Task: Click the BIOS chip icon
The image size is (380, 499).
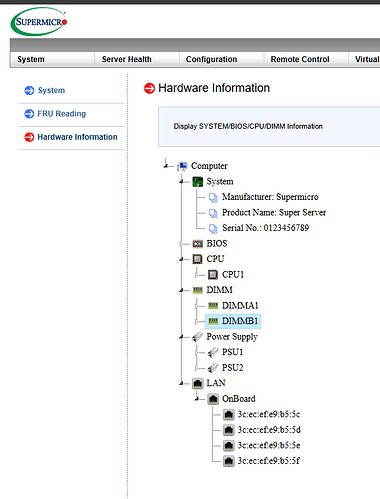Action: (x=198, y=244)
